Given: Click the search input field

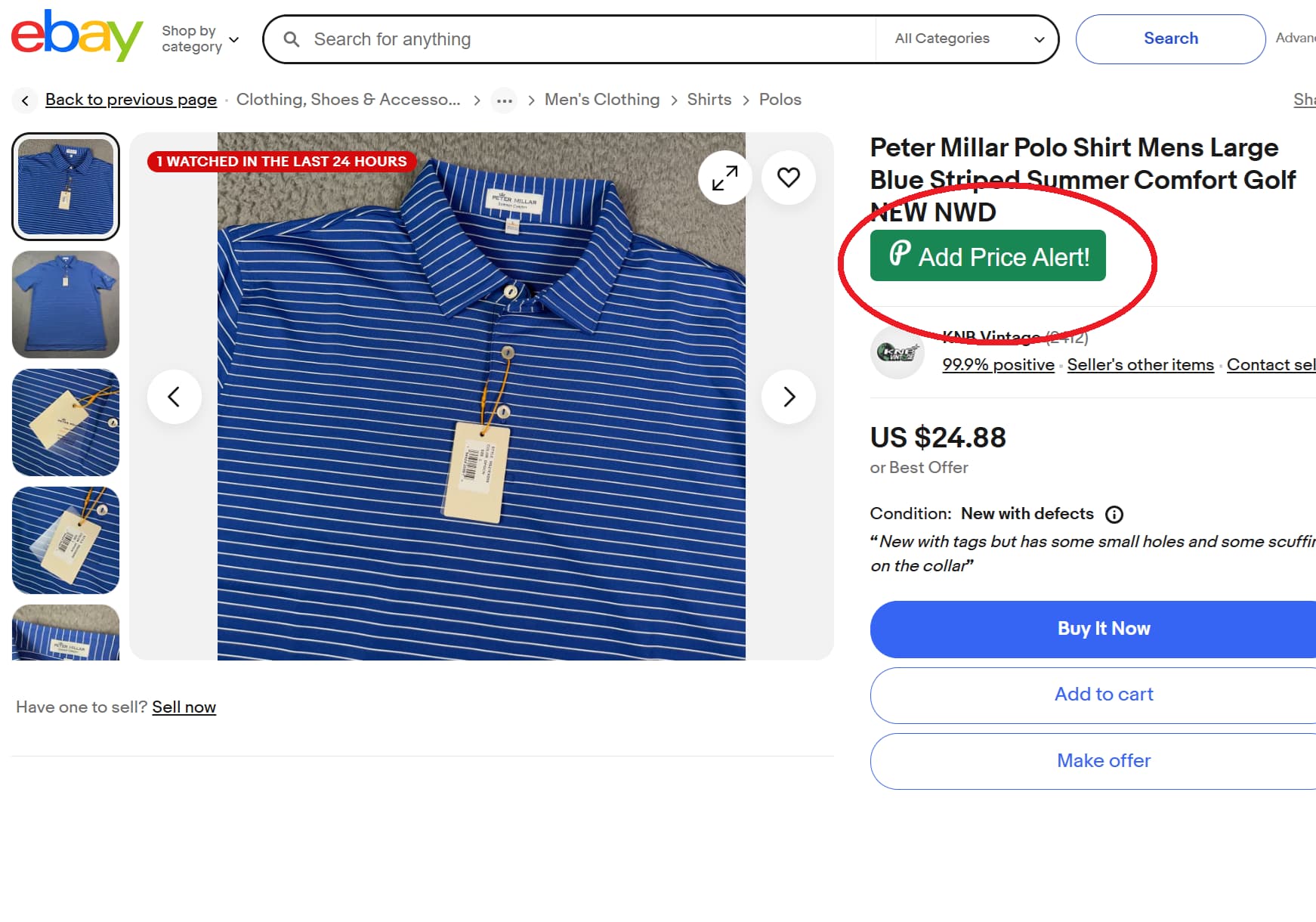Looking at the screenshot, I should [529, 39].
